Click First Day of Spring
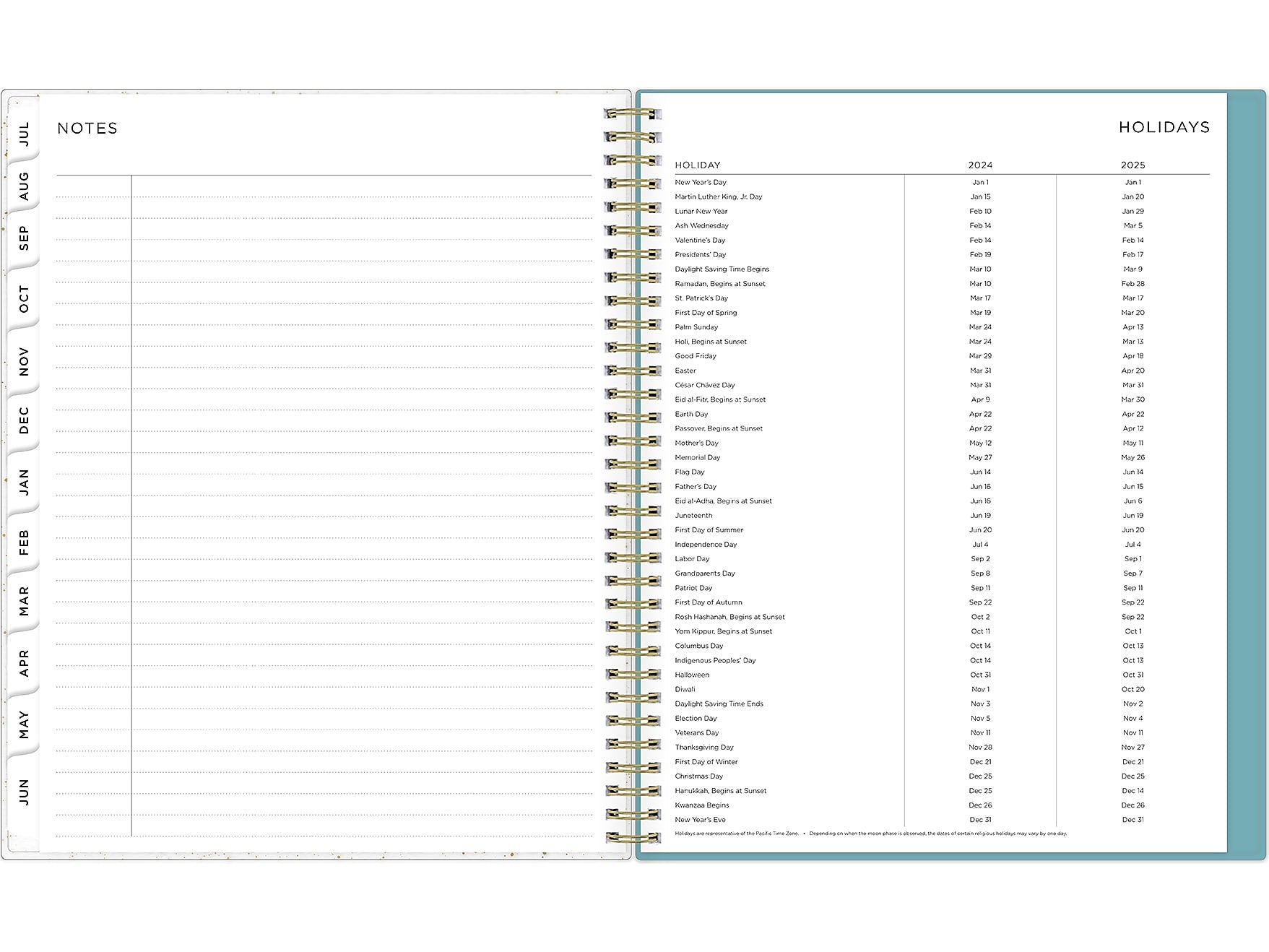Screen dimensions: 1269x952 point(706,313)
